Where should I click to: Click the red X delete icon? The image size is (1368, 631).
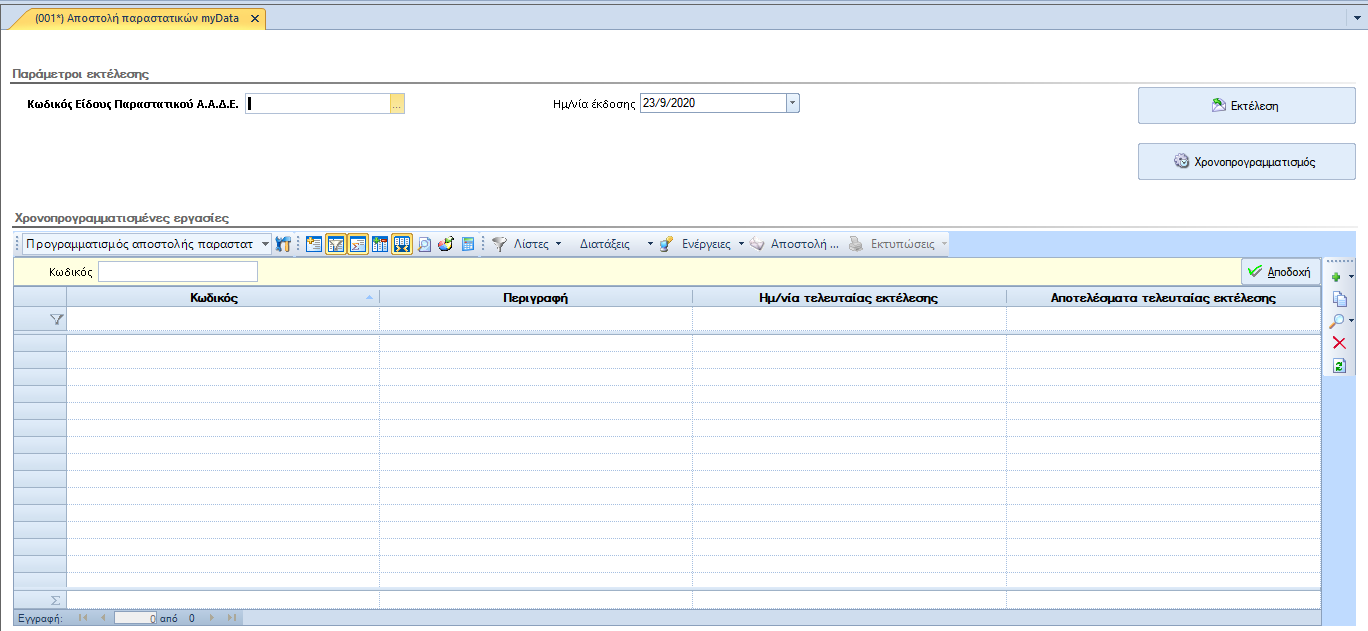tap(1340, 343)
